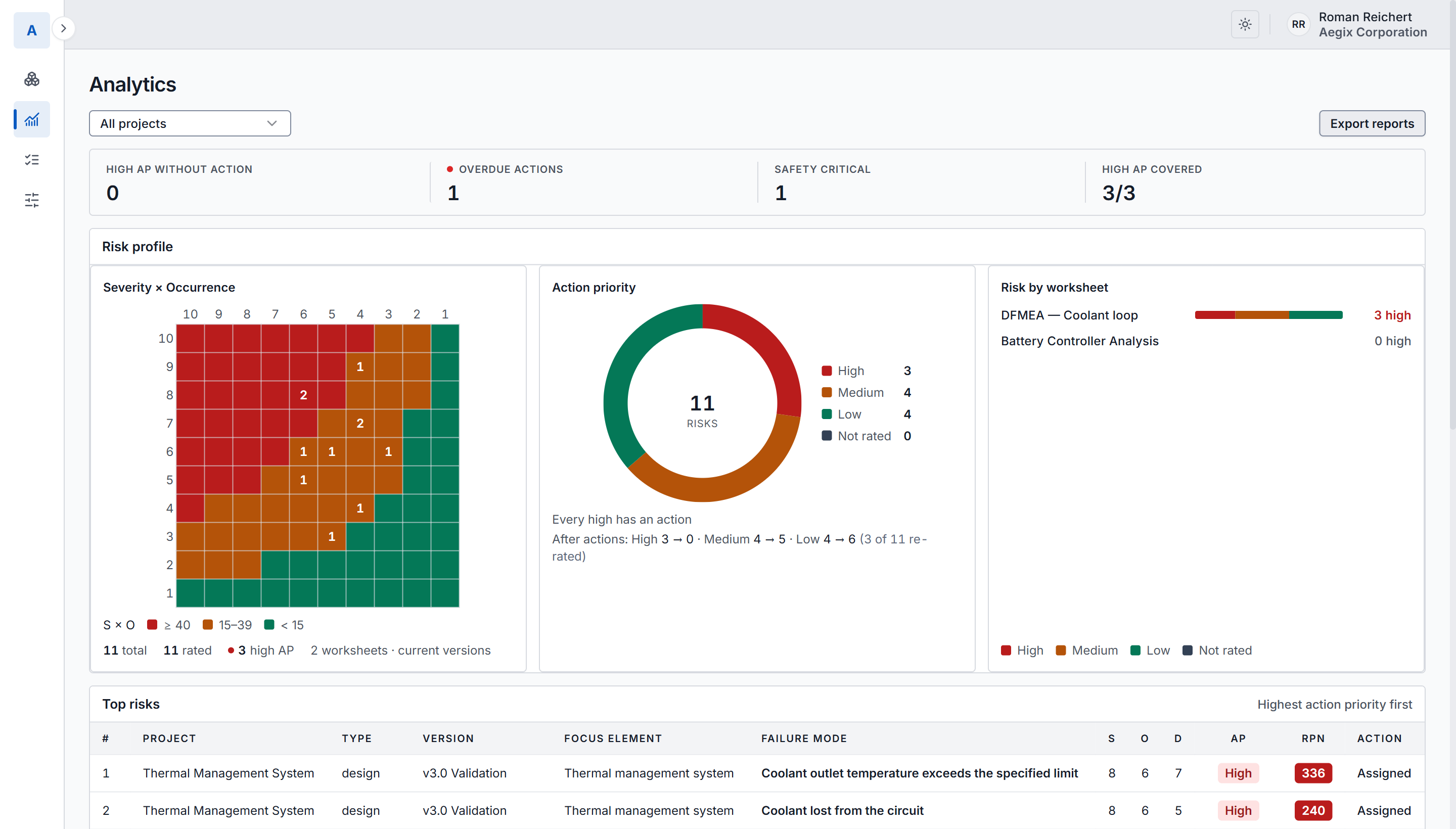Click the '3 high' label for Coolant loop

pyautogui.click(x=1392, y=315)
